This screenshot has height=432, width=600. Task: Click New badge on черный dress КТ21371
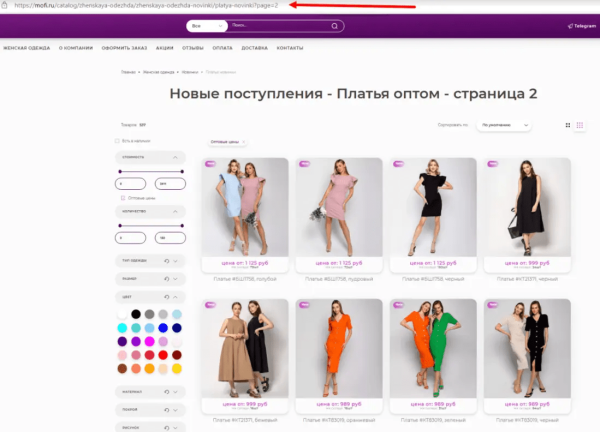click(492, 164)
